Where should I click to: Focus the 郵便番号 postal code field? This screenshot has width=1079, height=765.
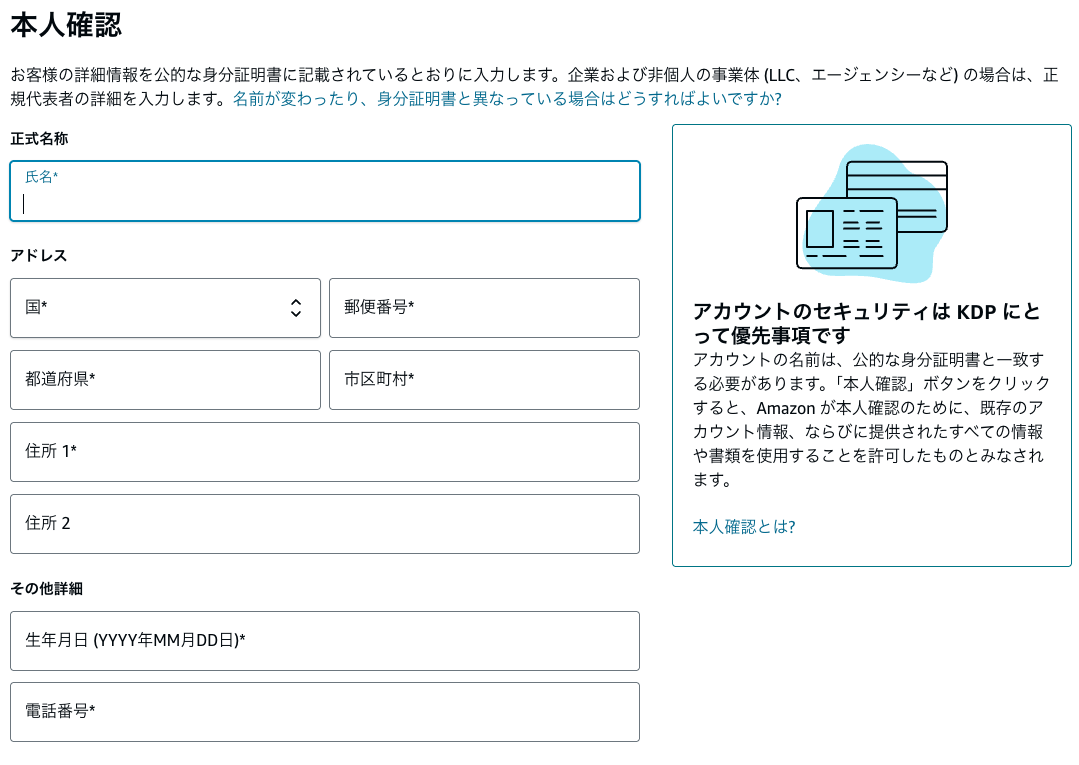(x=484, y=308)
